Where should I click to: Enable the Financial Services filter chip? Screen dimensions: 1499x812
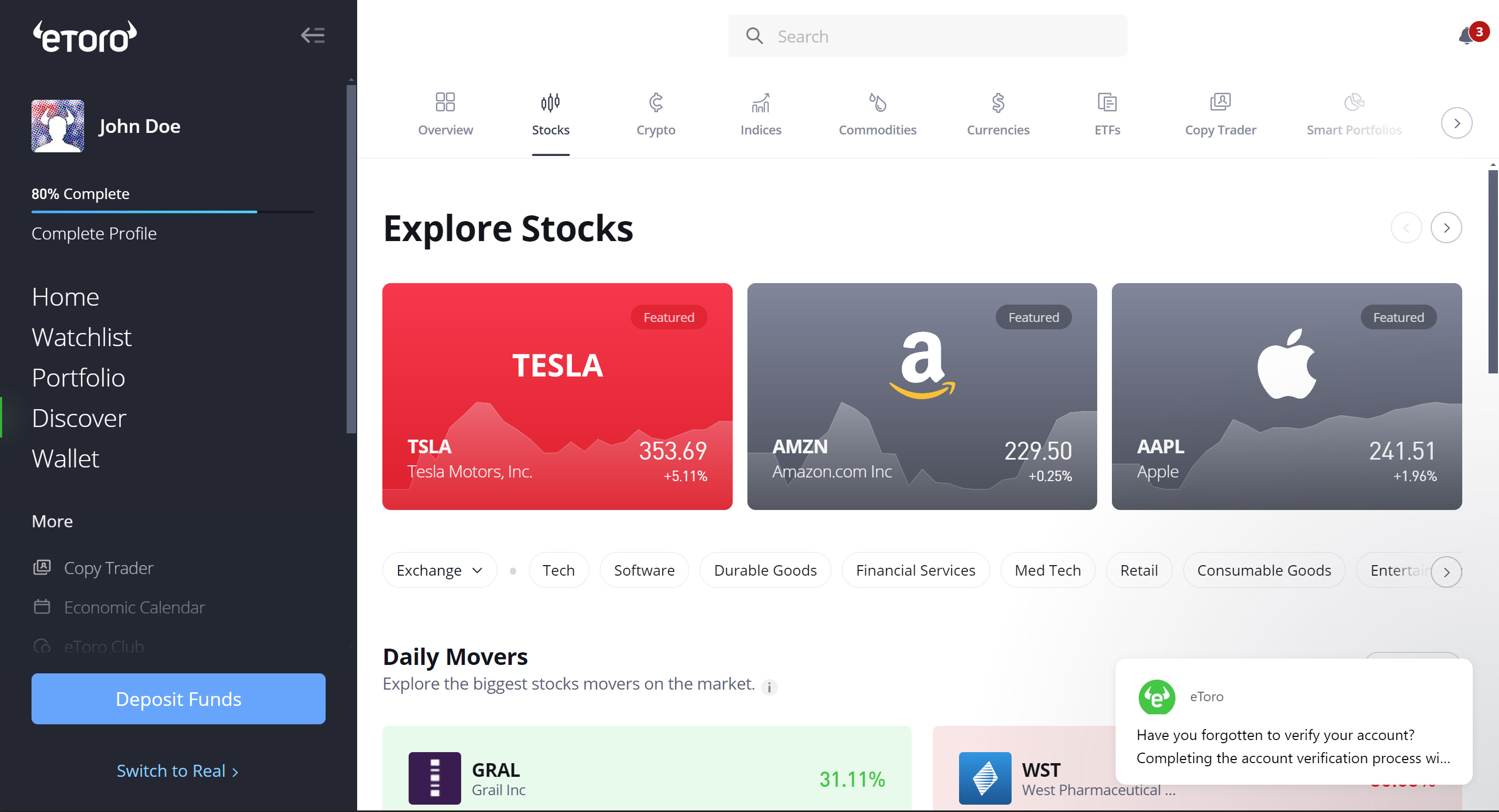coord(915,570)
